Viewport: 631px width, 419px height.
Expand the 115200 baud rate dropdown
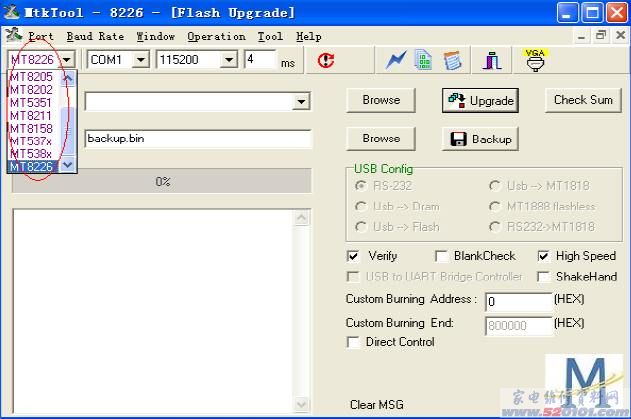click(x=229, y=60)
